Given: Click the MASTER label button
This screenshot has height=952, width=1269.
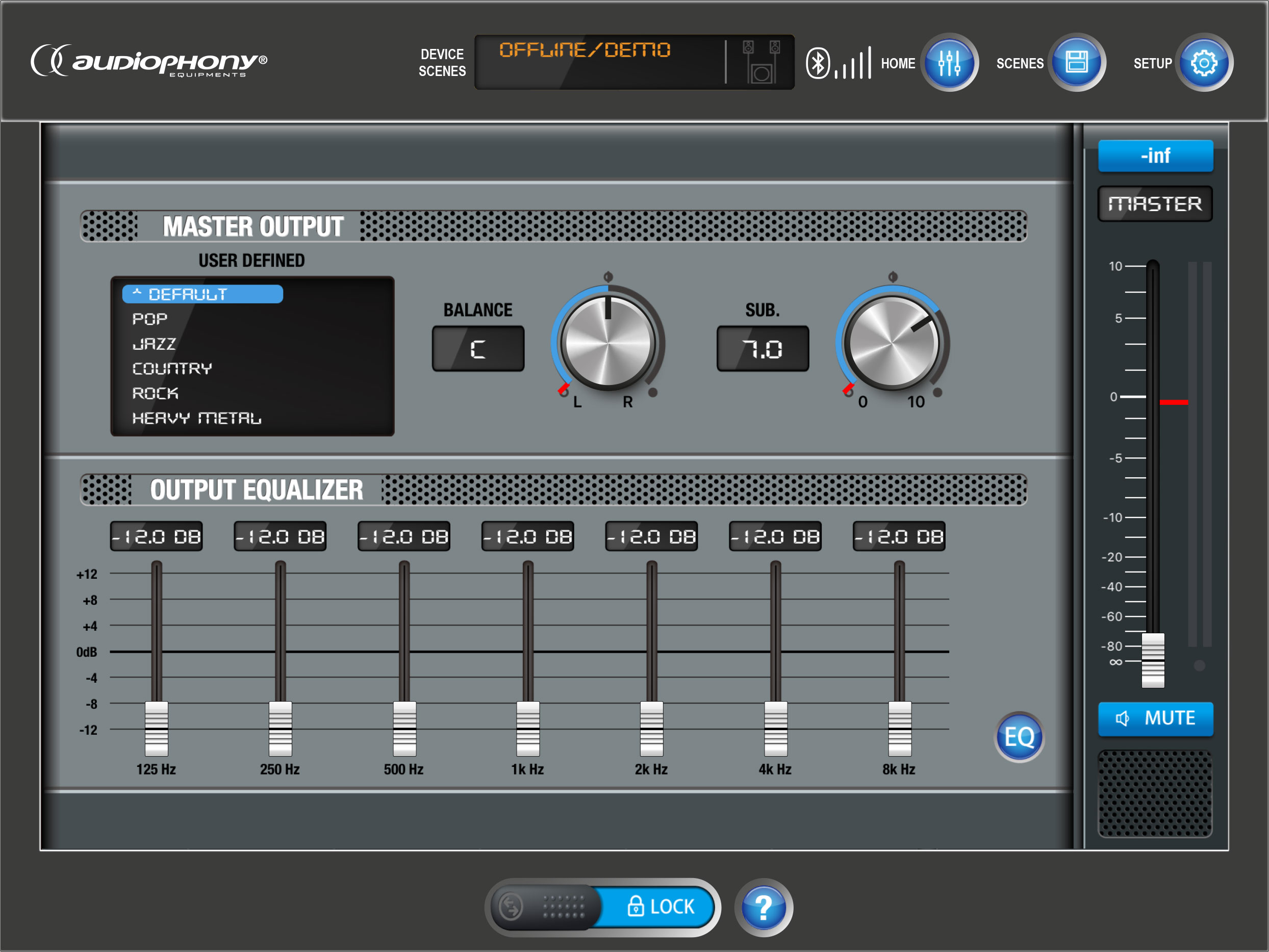Looking at the screenshot, I should click(1154, 203).
